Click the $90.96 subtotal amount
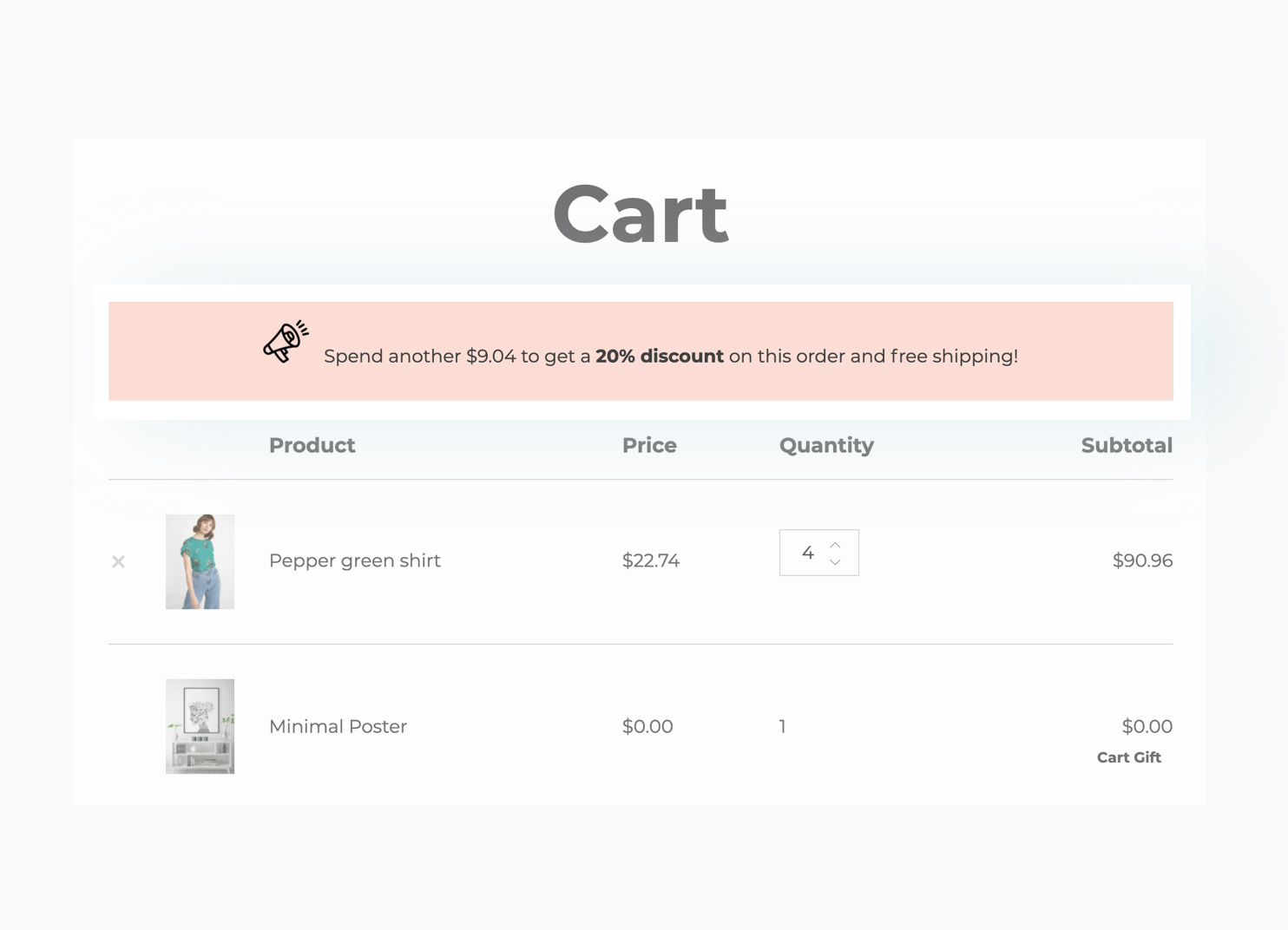 (1142, 560)
